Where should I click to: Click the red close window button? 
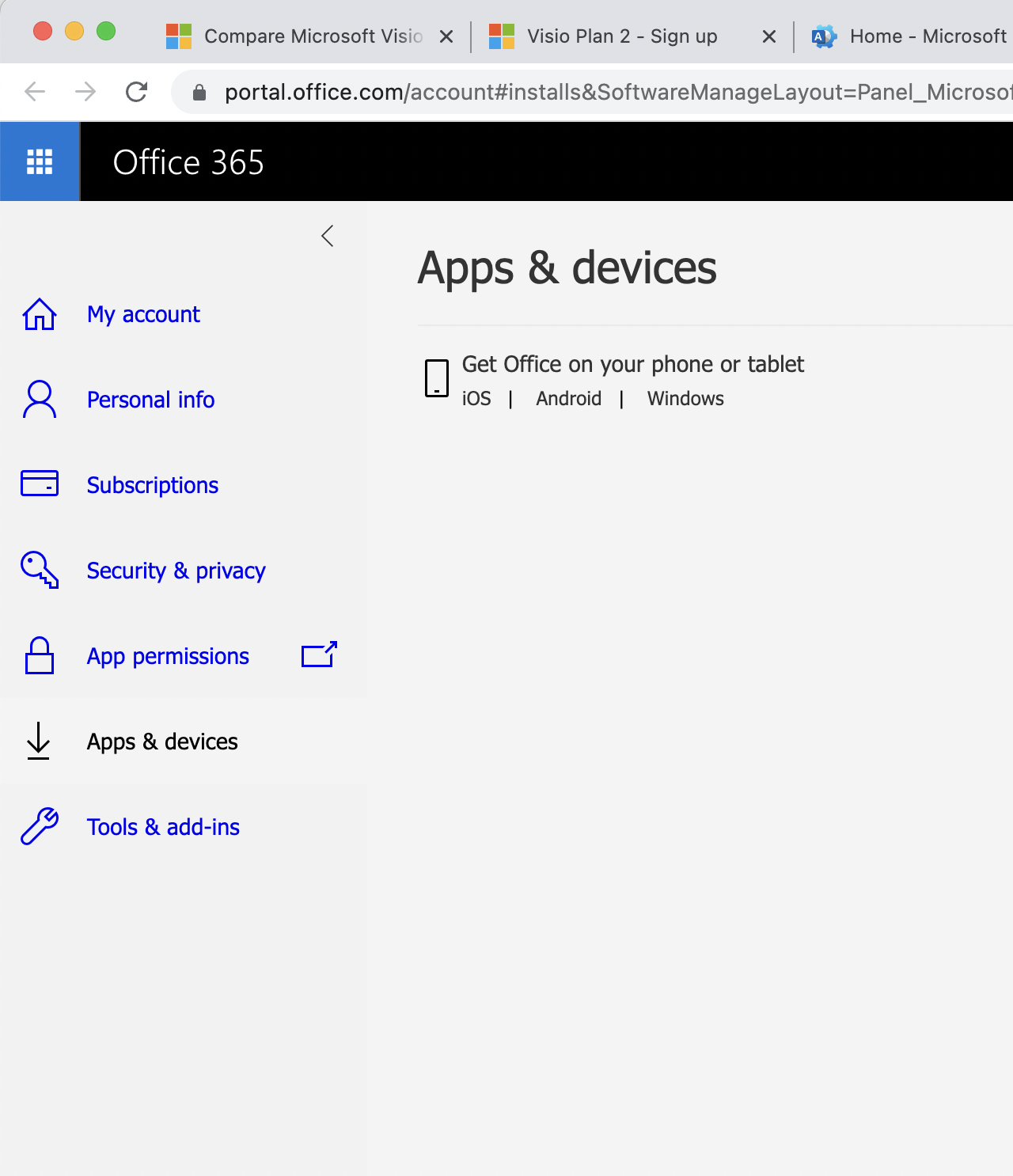click(x=43, y=31)
